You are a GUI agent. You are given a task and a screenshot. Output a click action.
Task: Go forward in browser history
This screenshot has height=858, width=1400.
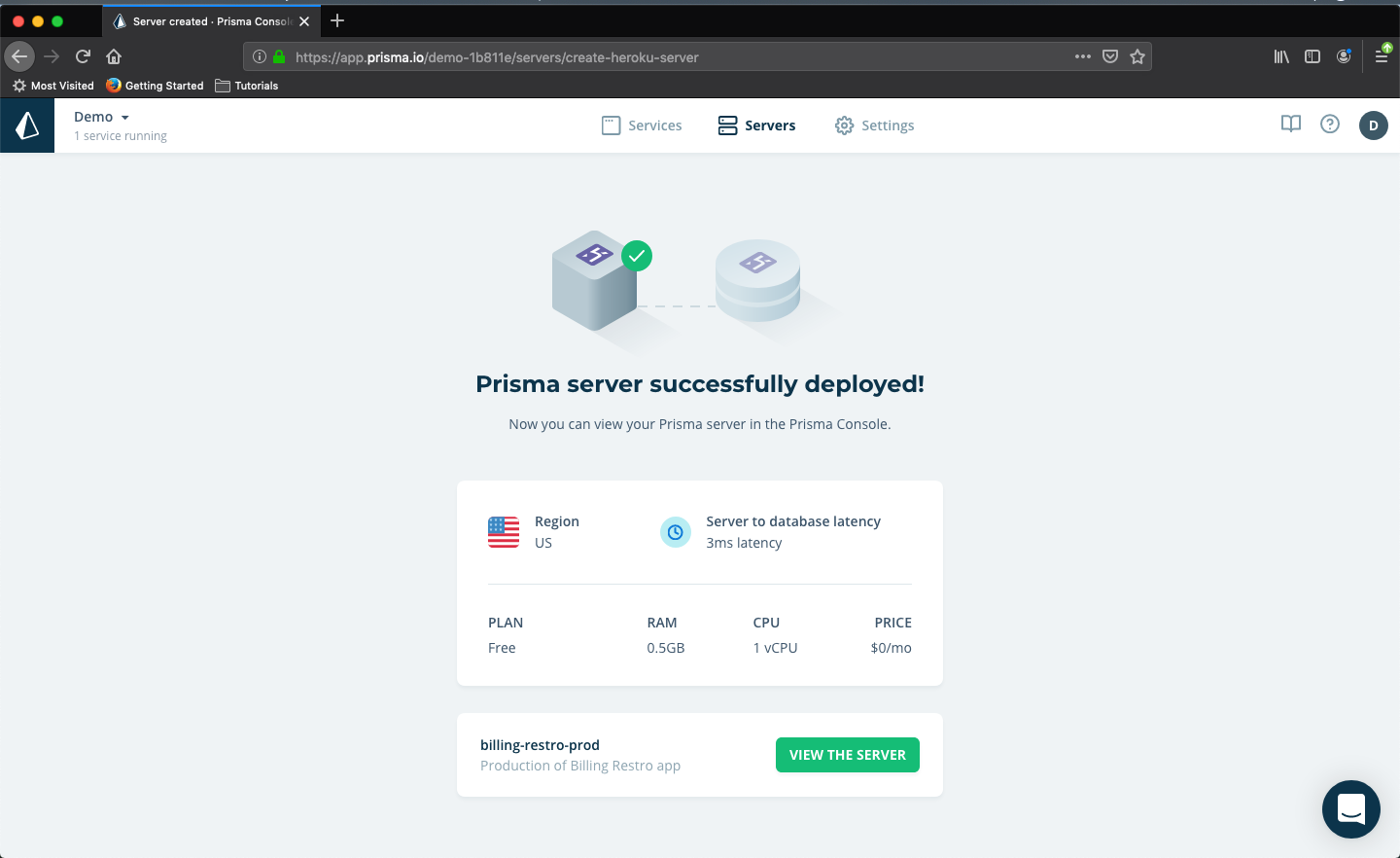pyautogui.click(x=52, y=56)
